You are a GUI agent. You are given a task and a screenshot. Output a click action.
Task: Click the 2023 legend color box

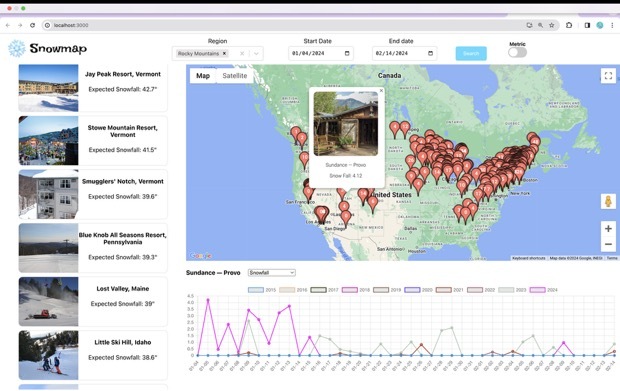pos(506,290)
